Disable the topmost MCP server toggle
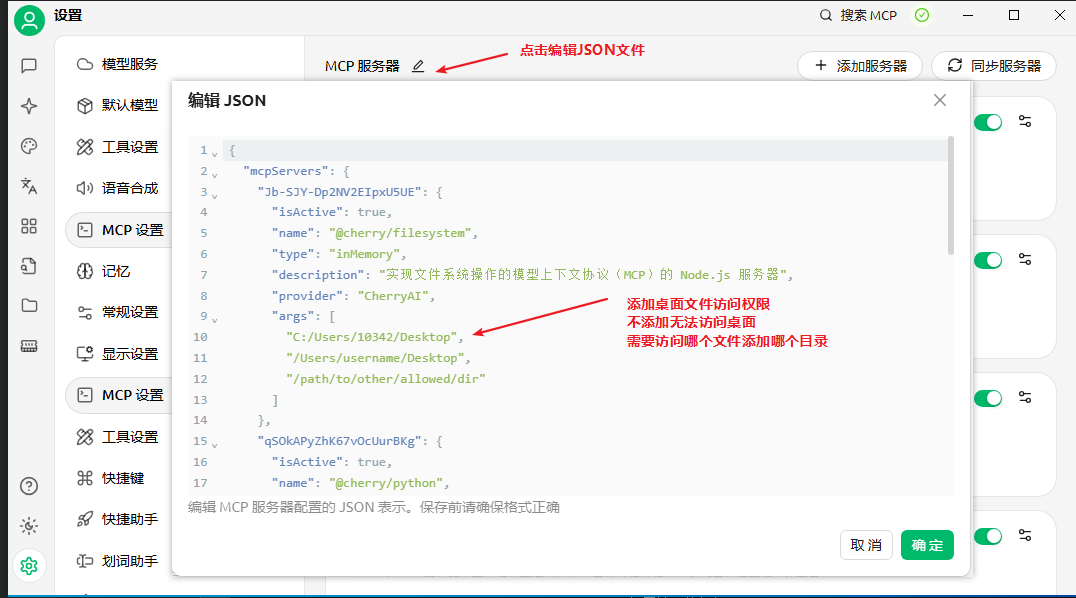The width and height of the screenshot is (1076, 598). [x=987, y=122]
